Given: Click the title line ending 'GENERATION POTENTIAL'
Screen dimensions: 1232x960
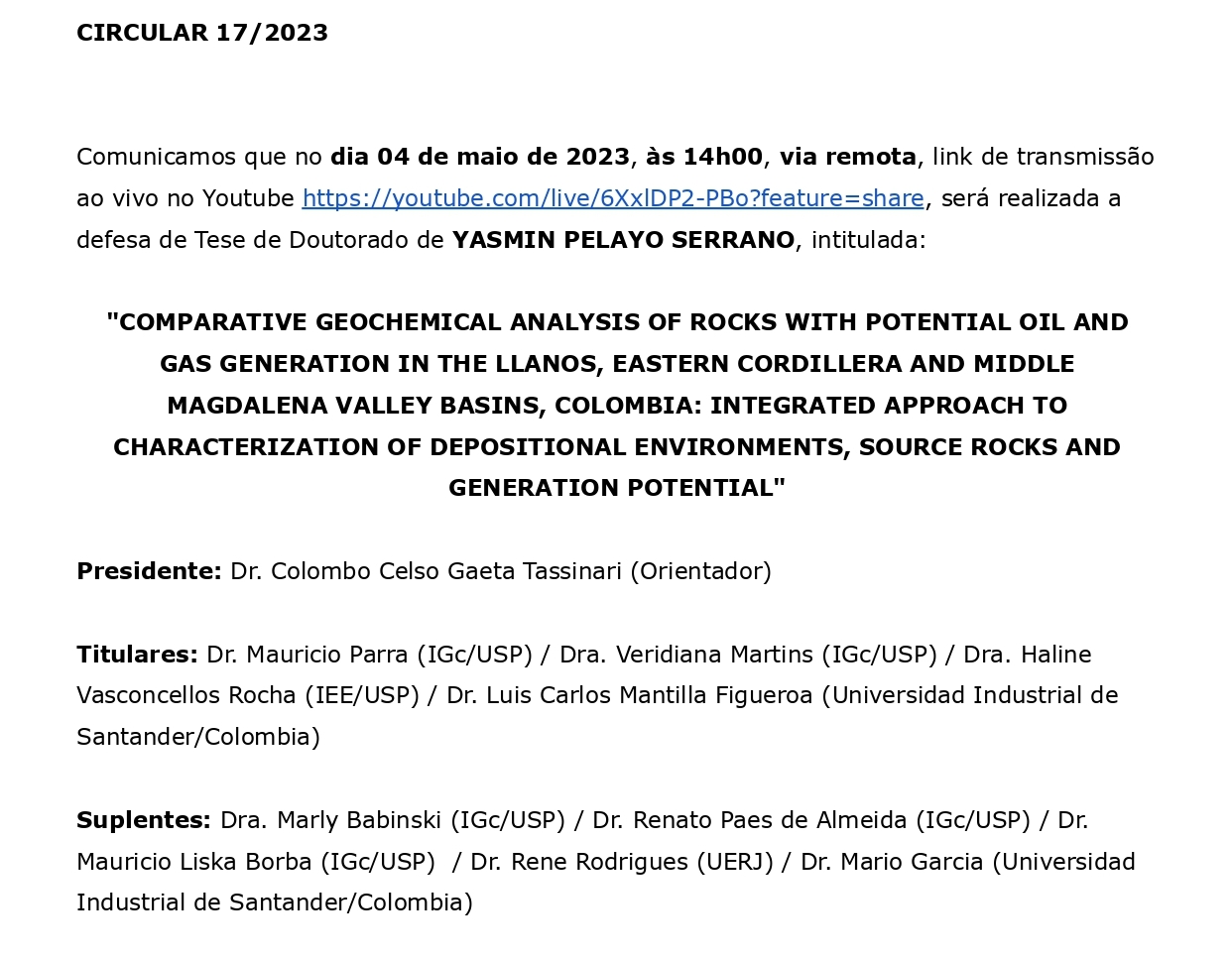Looking at the screenshot, I should click(x=617, y=488).
